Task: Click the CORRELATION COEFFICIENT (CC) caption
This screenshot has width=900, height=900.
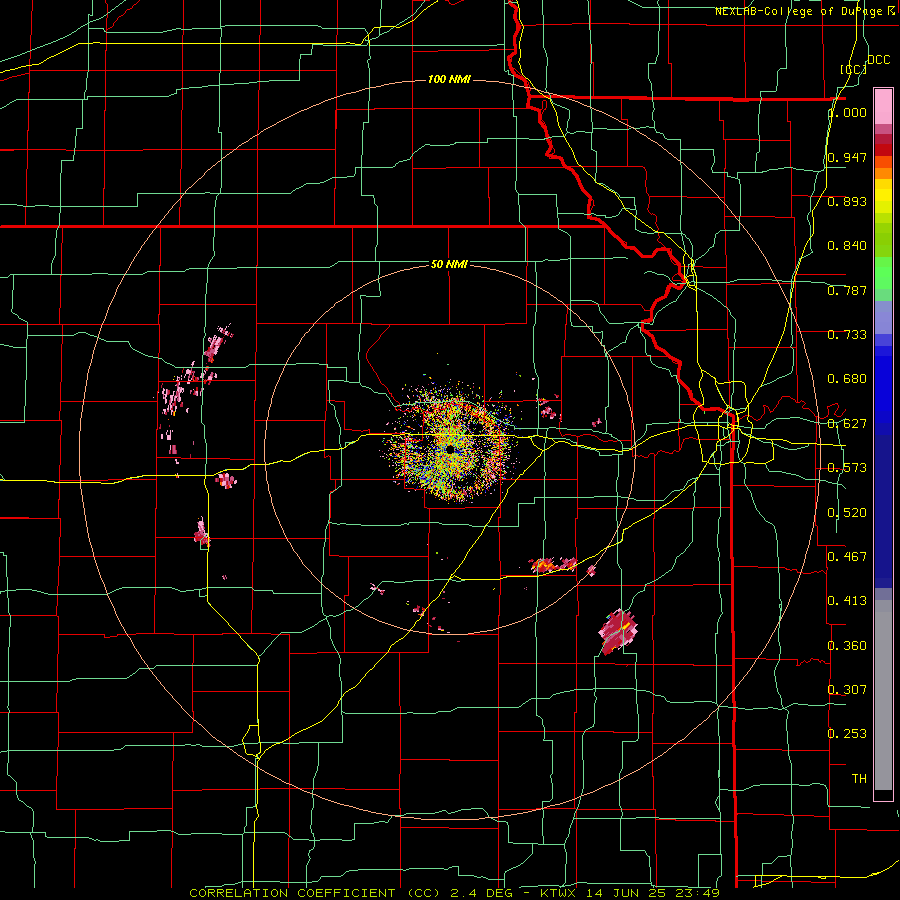Action: point(315,893)
